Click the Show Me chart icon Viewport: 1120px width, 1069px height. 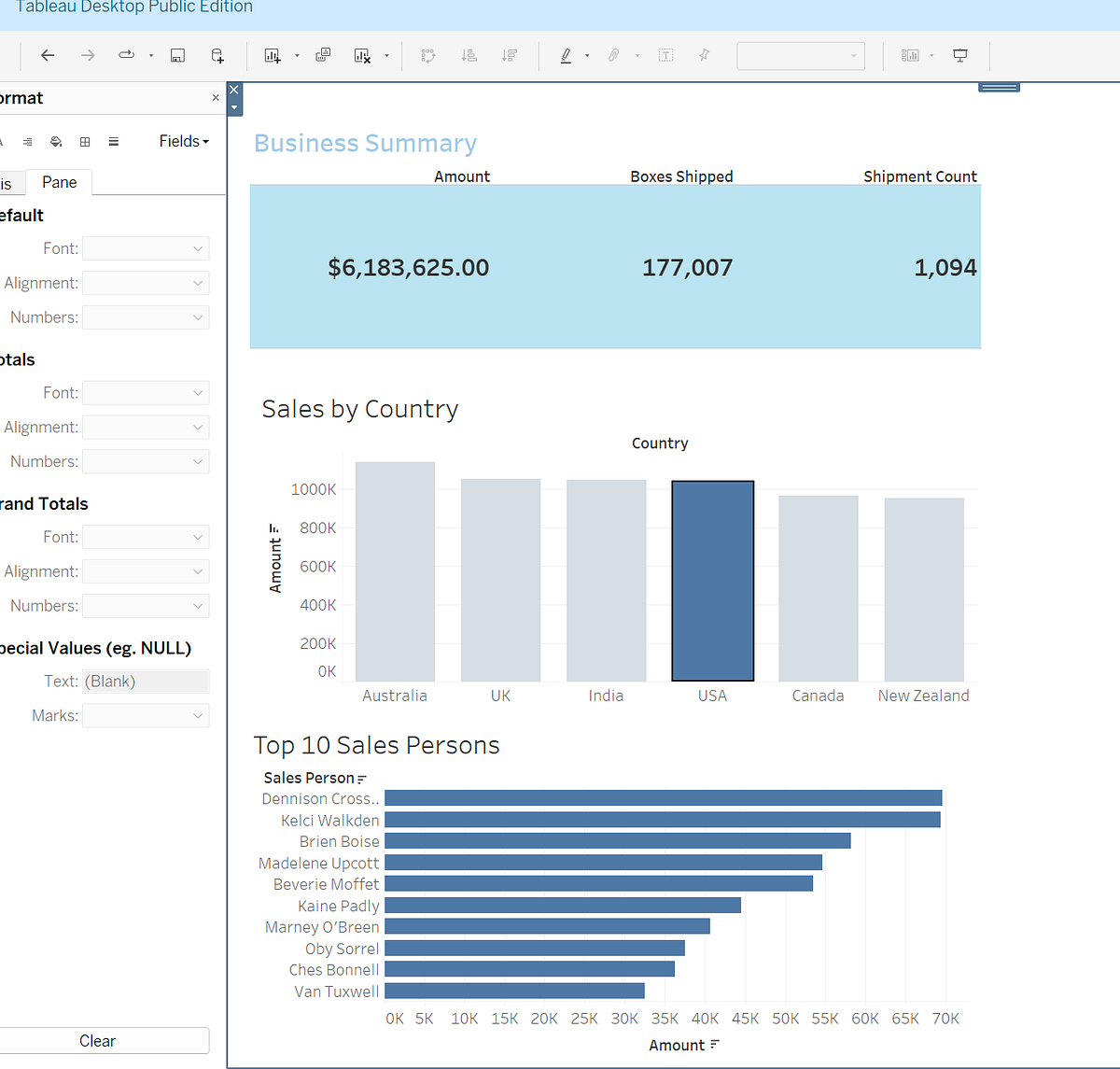coord(910,56)
